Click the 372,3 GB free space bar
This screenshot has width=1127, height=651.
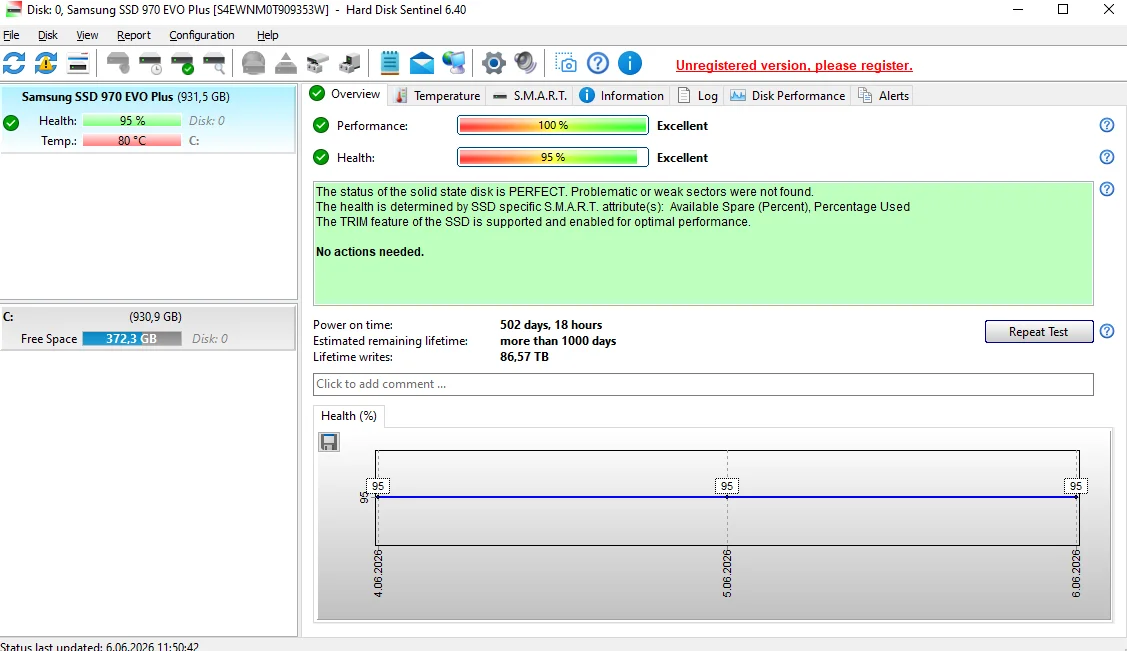[132, 338]
